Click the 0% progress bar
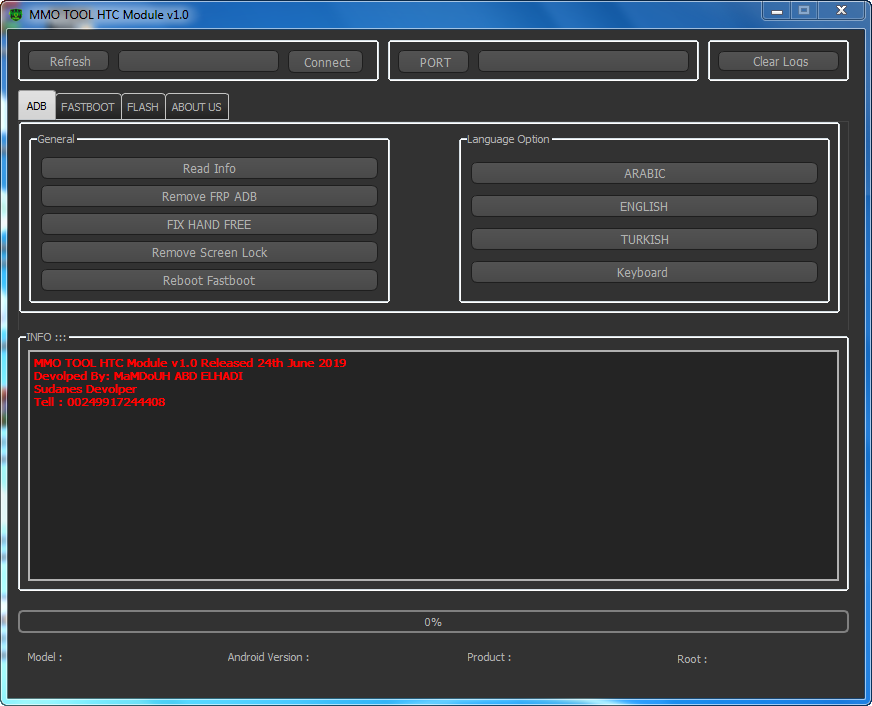Viewport: 872px width, 706px height. click(x=433, y=622)
